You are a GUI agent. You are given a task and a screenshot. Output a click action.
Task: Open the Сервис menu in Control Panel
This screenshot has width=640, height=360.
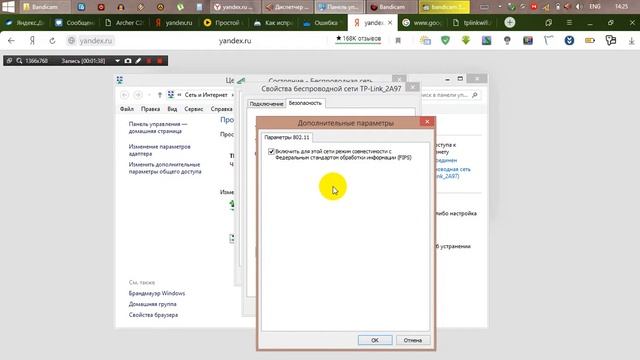click(193, 109)
